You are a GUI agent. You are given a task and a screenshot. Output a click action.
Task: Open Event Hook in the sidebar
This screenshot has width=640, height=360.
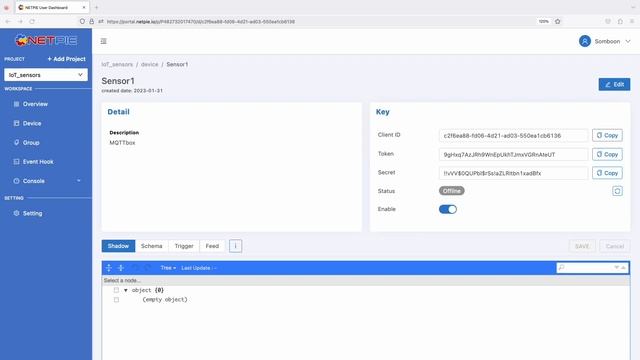(x=38, y=162)
